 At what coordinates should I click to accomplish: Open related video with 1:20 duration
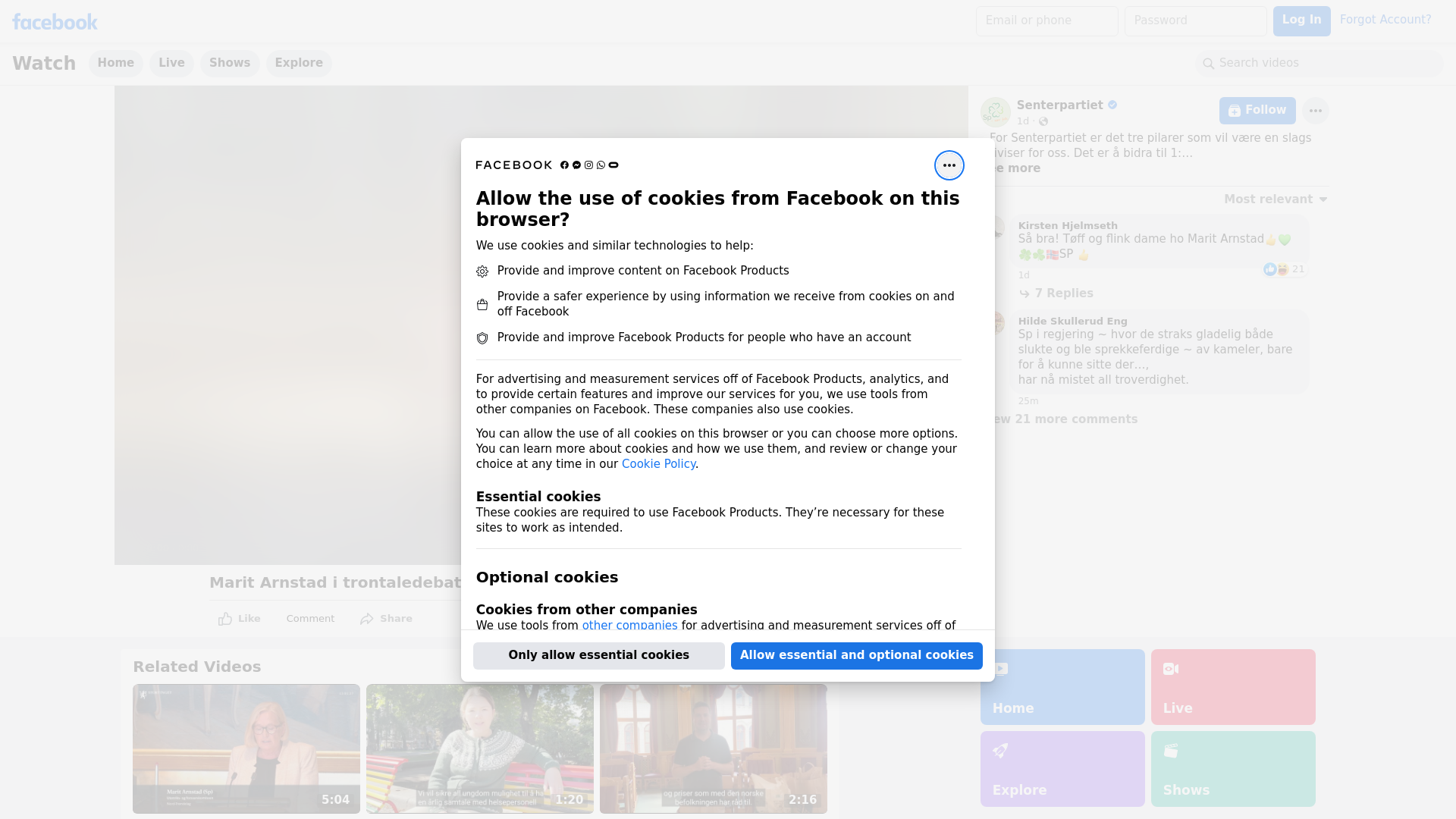click(x=480, y=749)
